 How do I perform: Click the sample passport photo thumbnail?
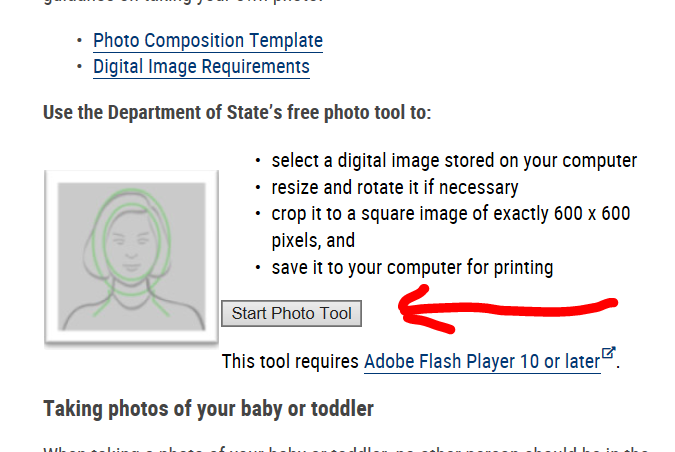[x=131, y=257]
